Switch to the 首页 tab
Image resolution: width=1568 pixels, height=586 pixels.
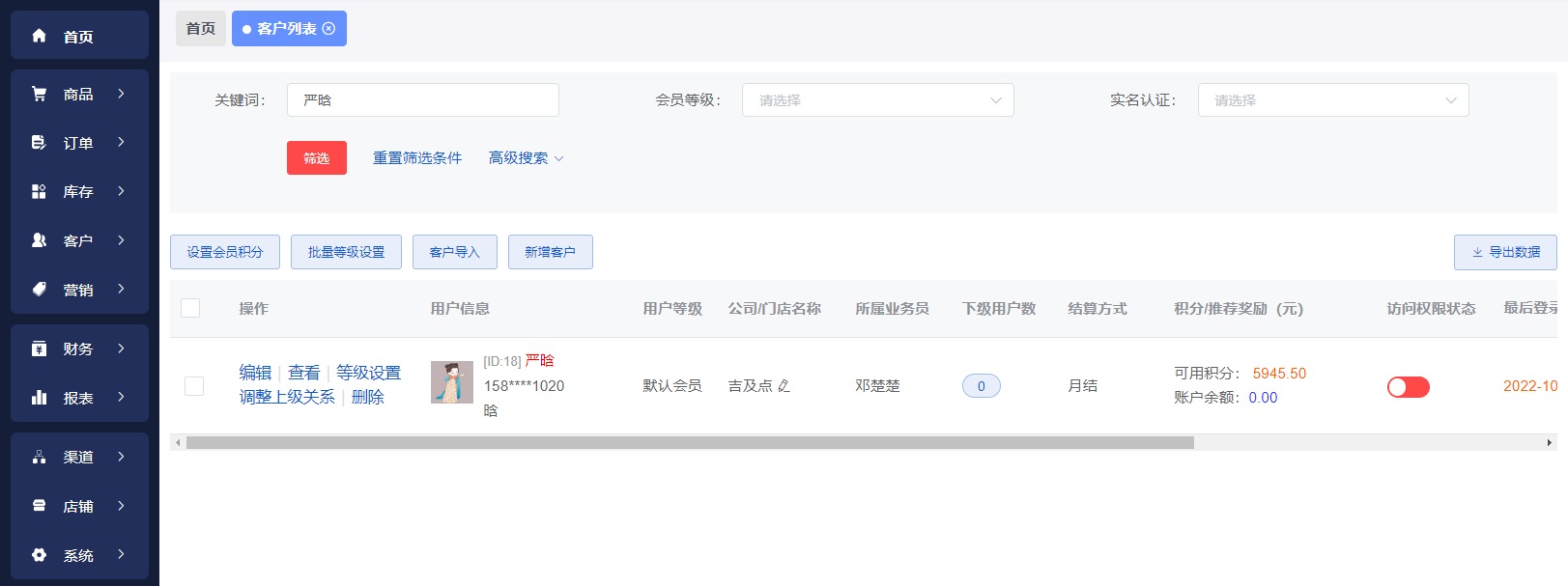click(x=201, y=29)
